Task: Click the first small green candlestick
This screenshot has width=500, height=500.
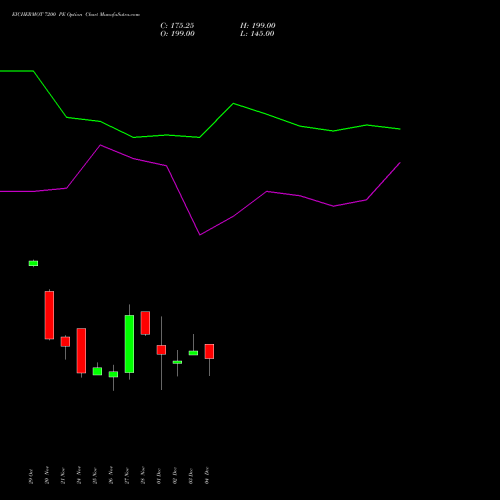Action: click(33, 263)
